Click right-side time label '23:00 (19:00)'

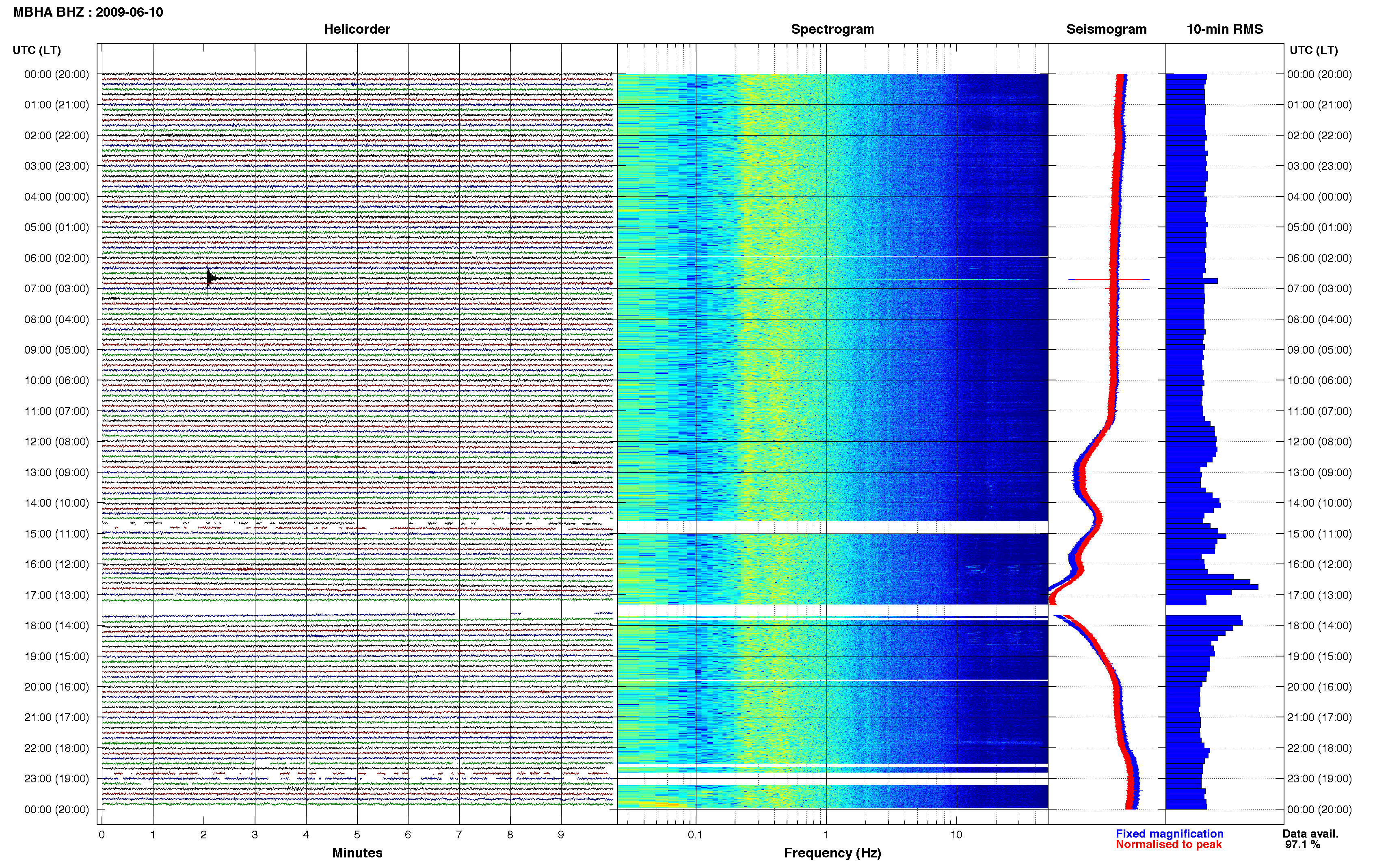1319,779
